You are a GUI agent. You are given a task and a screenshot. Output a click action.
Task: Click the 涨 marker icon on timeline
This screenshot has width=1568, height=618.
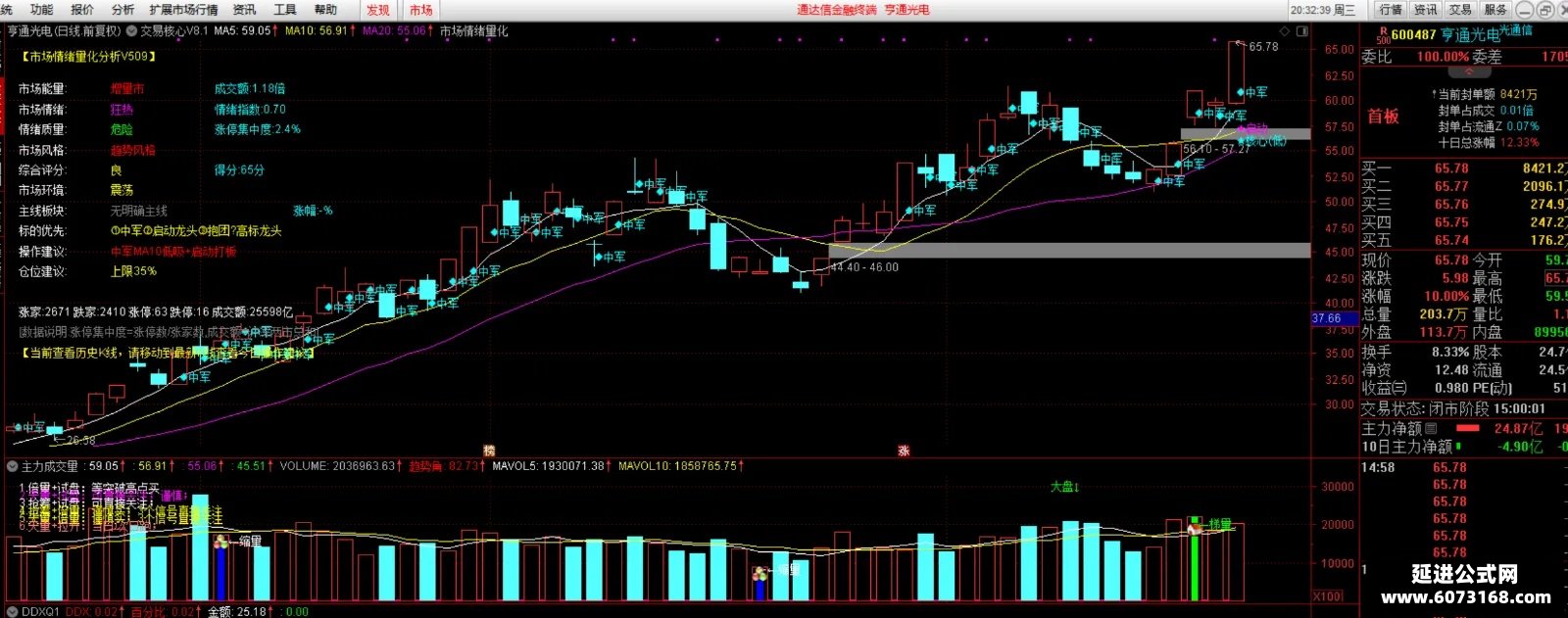point(905,451)
